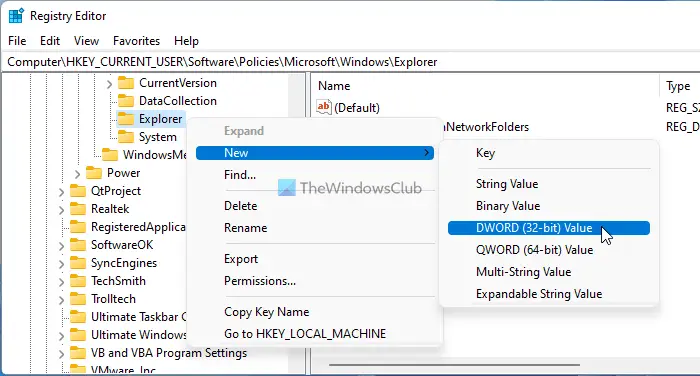Click the Realtek folder icon

(x=78, y=209)
